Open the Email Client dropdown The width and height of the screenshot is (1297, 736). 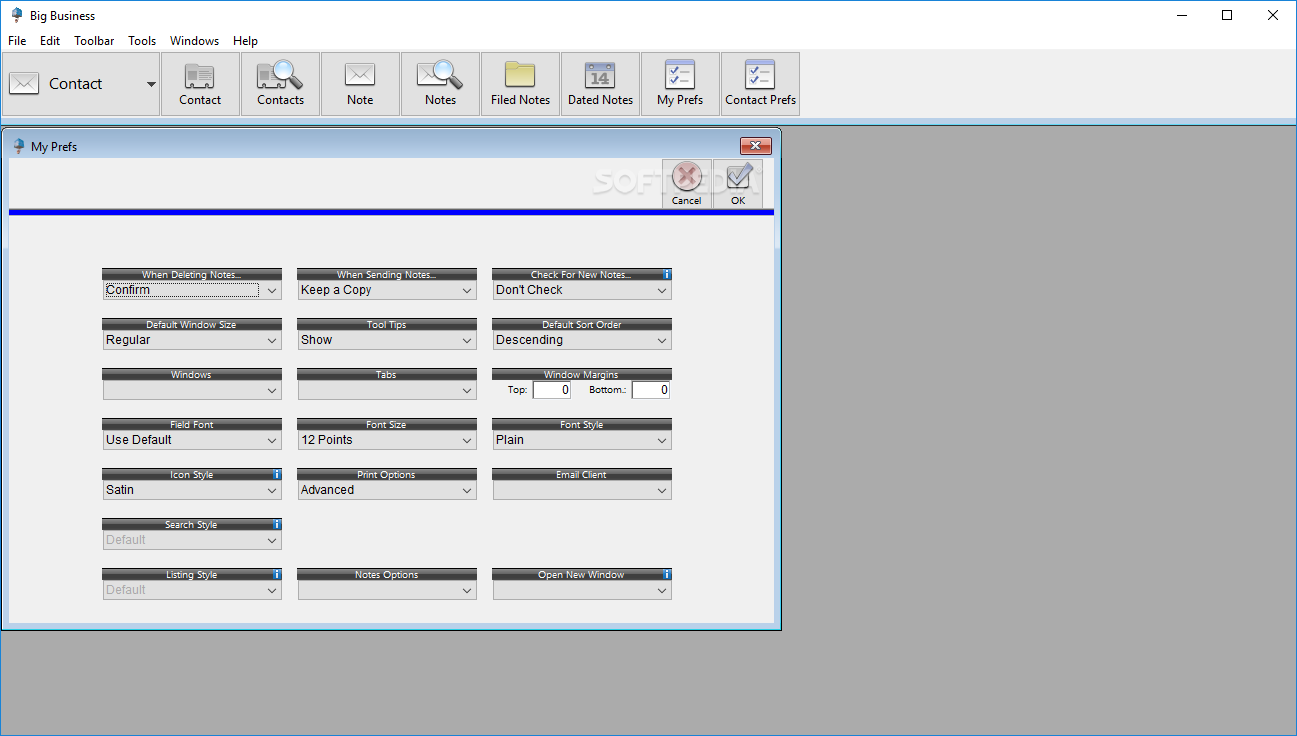click(582, 490)
